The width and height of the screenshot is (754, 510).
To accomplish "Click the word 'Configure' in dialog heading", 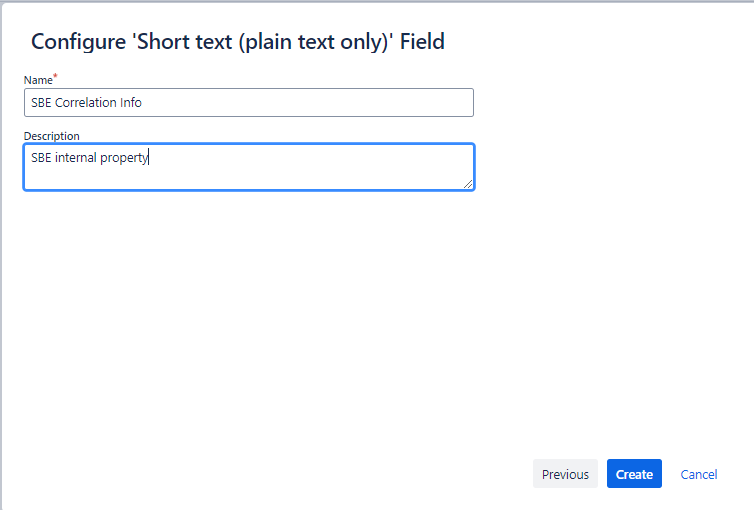I will tap(78, 42).
